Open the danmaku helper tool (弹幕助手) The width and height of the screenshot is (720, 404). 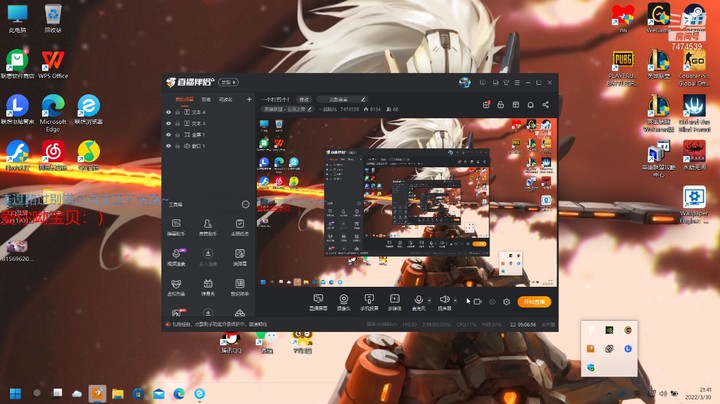[176, 227]
